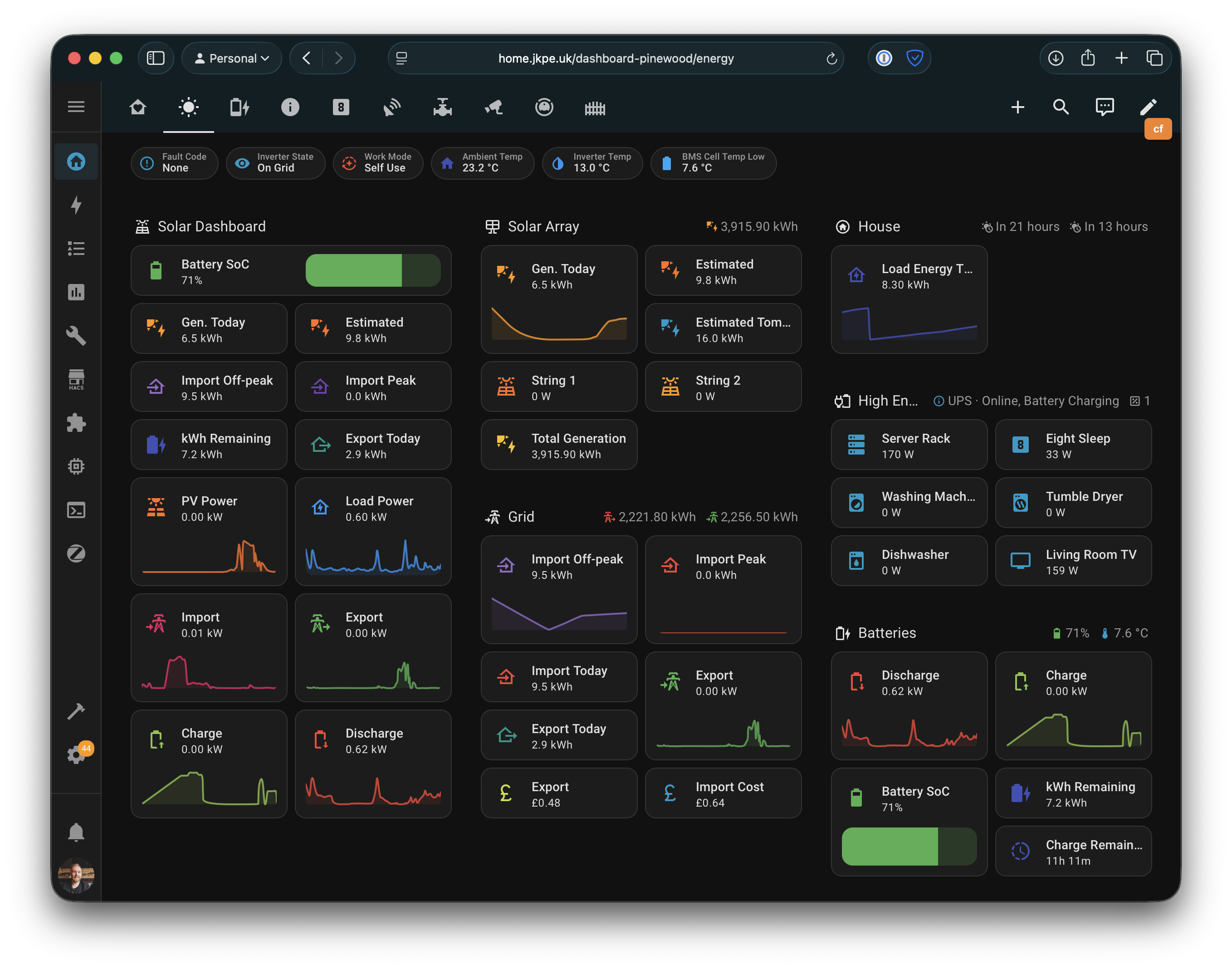
Task: Open the Personal profile dropdown in Safari
Action: [x=231, y=58]
